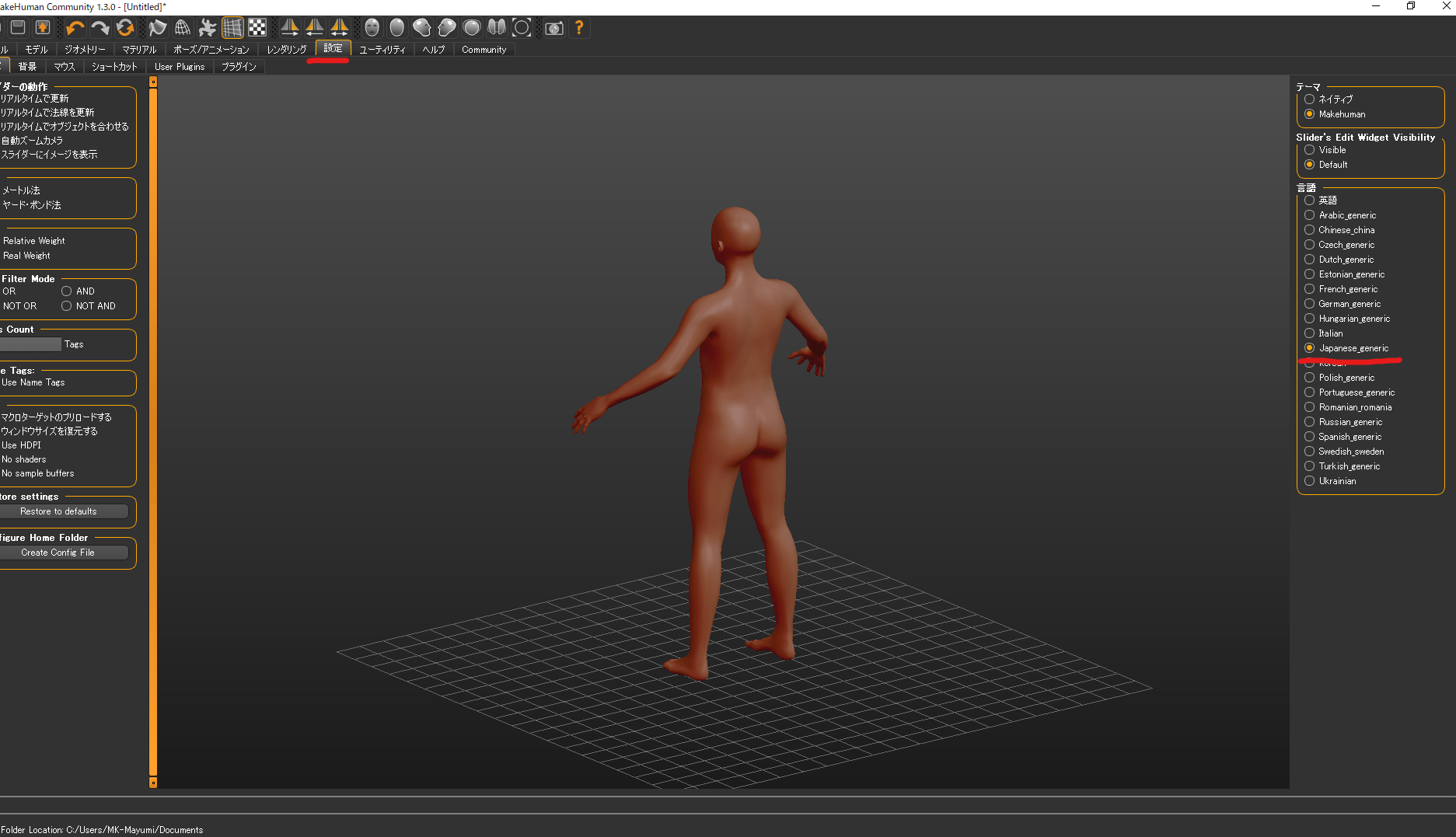
Task: Click the Restore to defaults button
Action: [59, 511]
